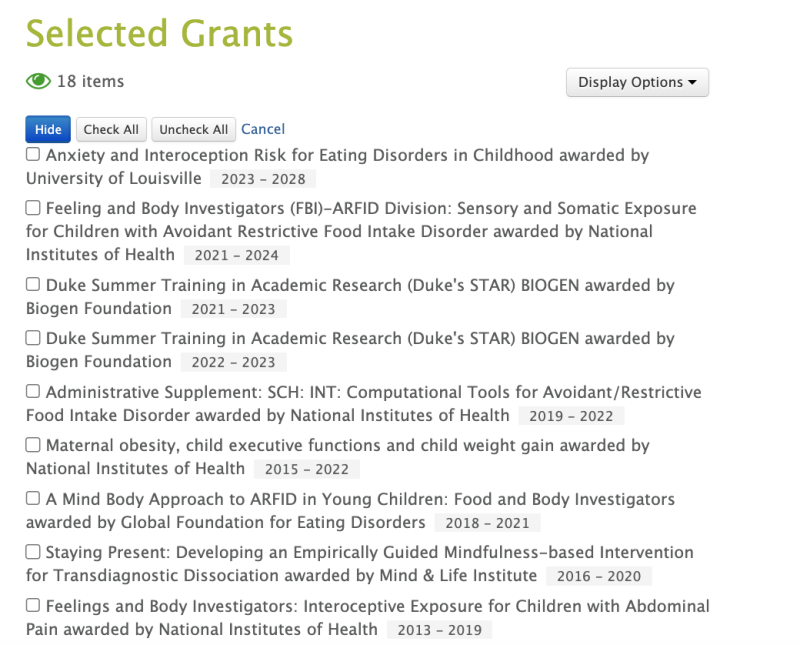This screenshot has width=800, height=645.
Task: Click the Selected Grants heading
Action: [x=162, y=33]
